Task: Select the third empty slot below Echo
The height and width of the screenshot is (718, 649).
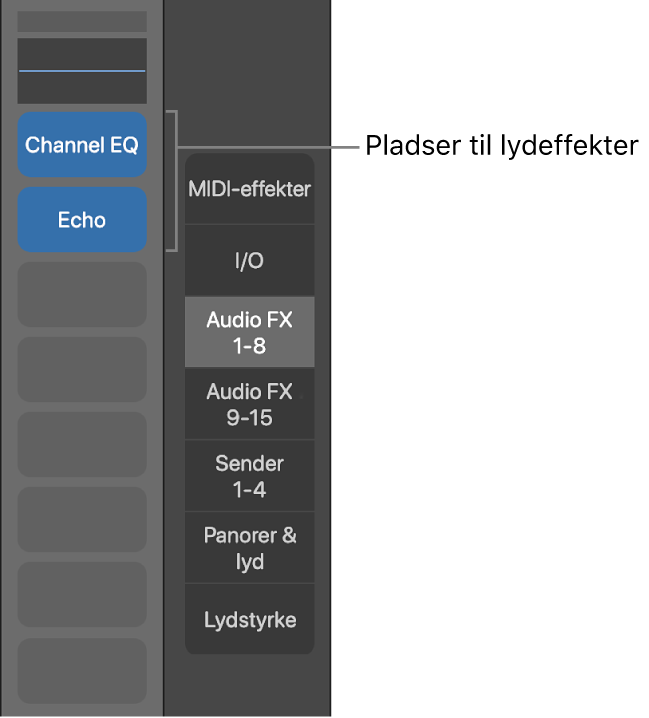Action: pyautogui.click(x=82, y=445)
